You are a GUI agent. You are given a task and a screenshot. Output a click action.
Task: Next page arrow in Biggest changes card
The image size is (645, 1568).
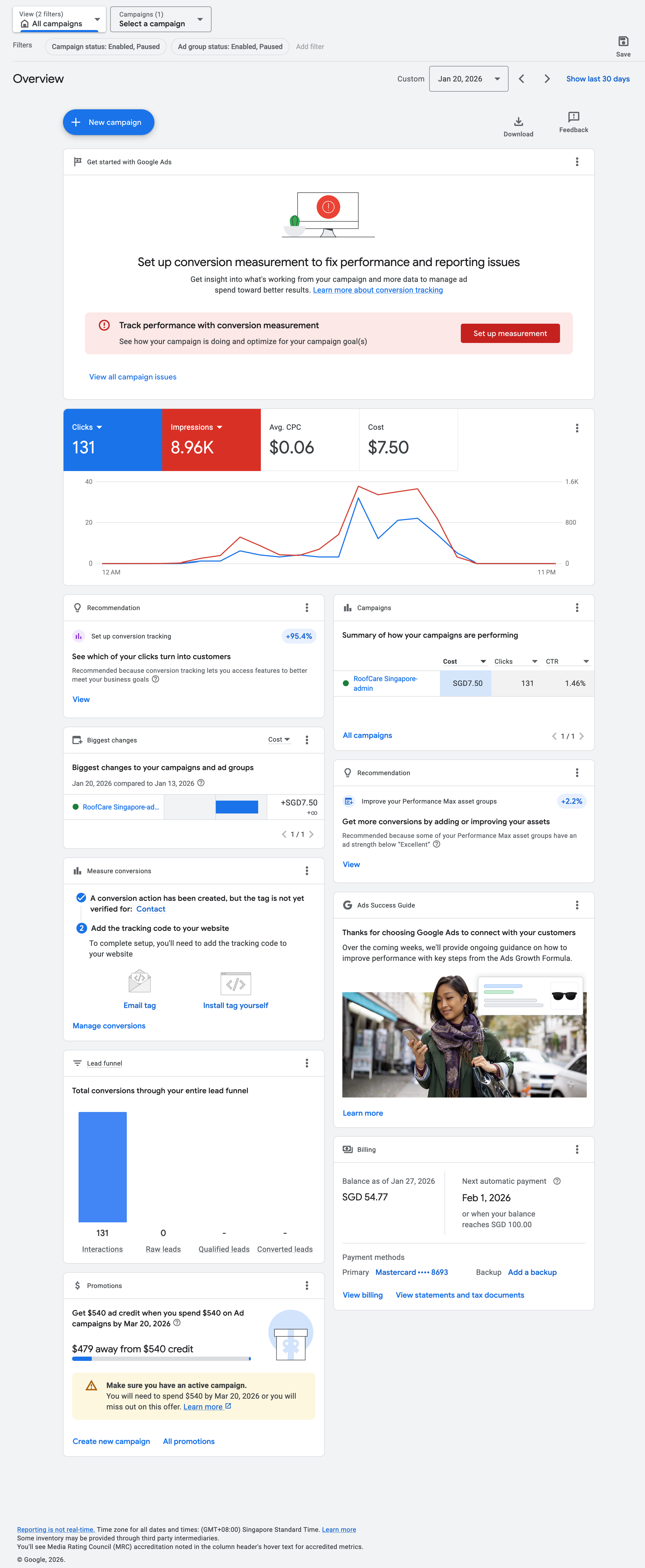pos(311,835)
